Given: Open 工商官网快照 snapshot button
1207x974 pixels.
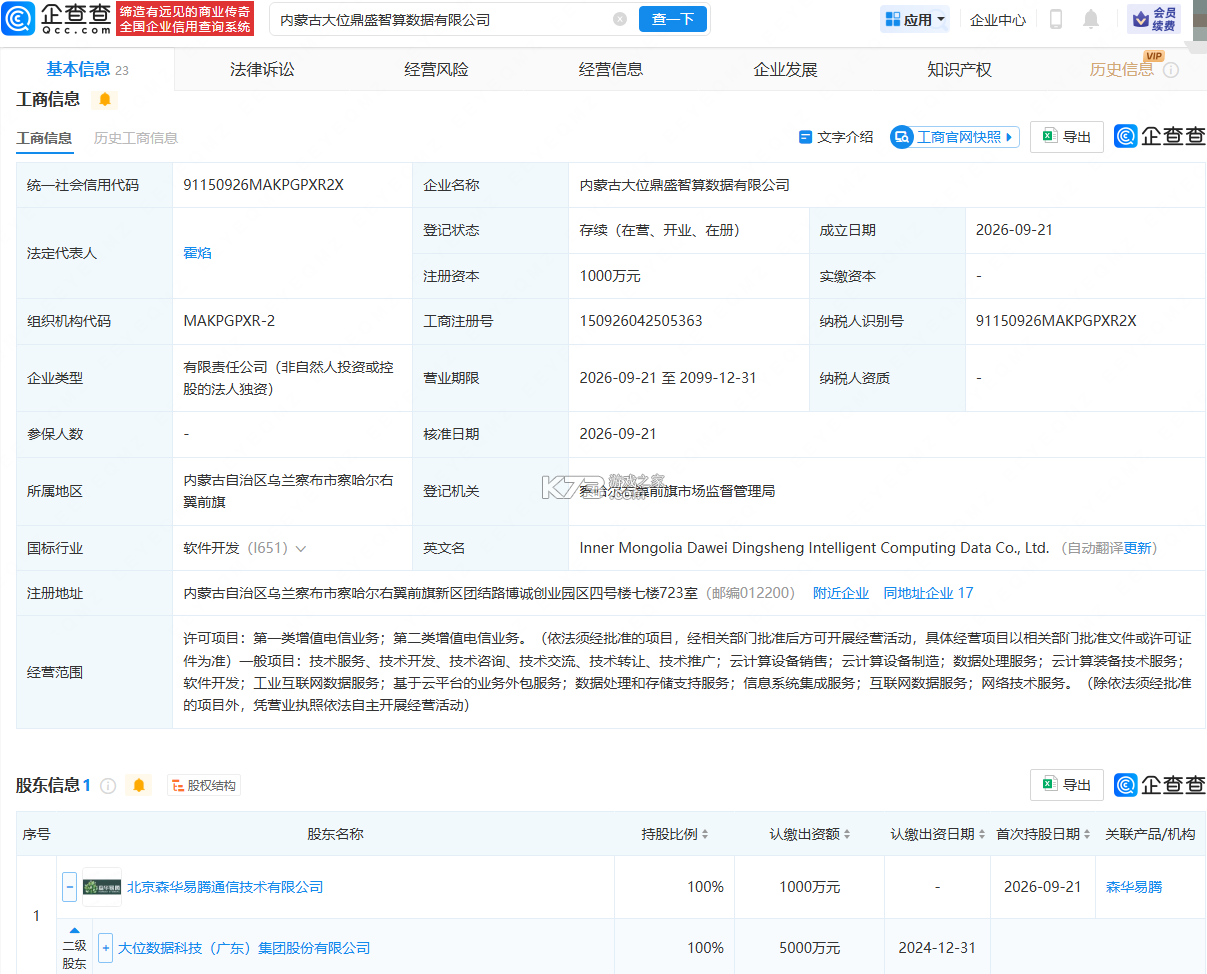Looking at the screenshot, I should (x=955, y=137).
